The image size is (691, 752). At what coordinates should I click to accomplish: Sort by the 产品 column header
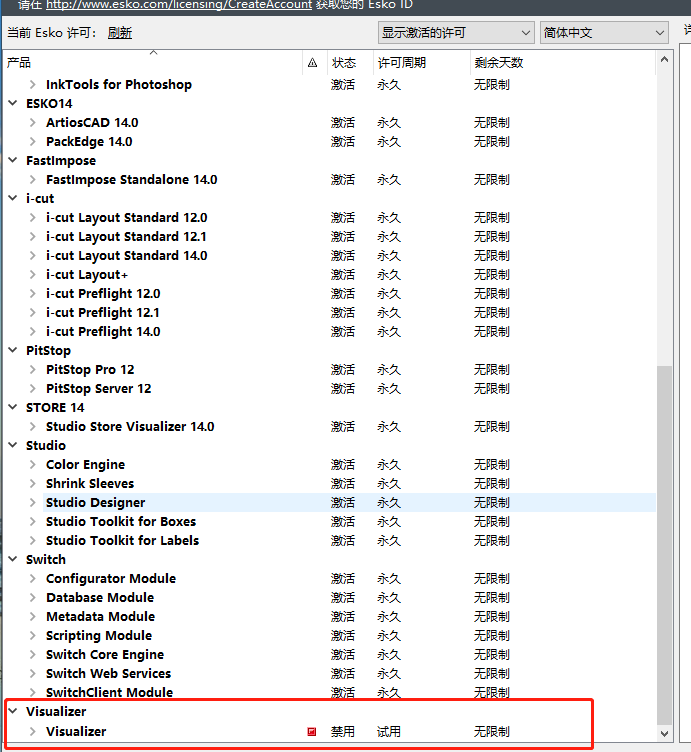[150, 63]
